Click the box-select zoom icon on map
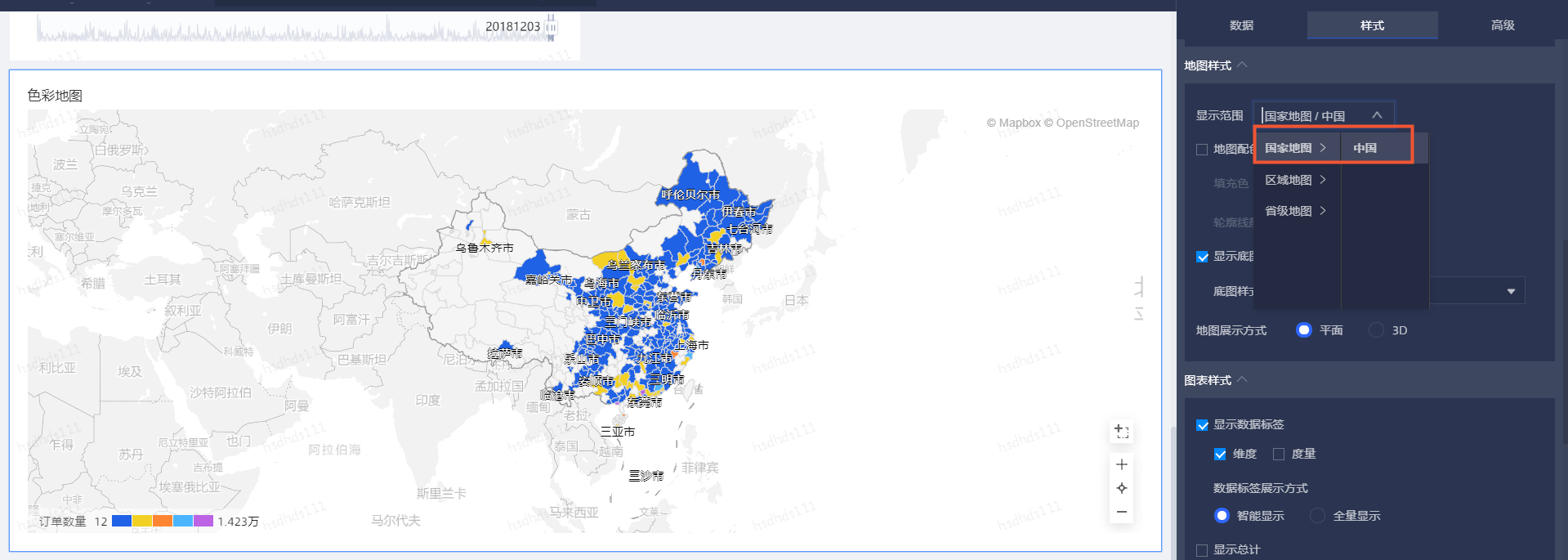 tap(1121, 432)
